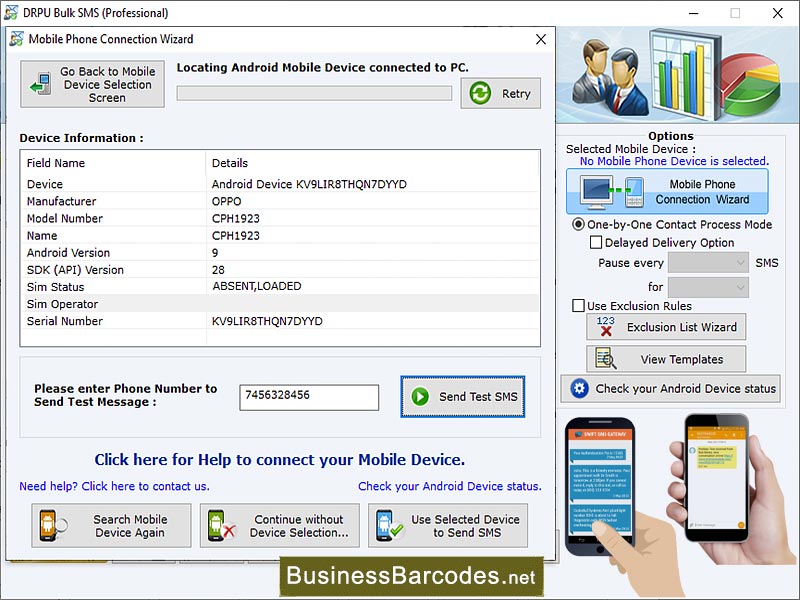
Task: Click the Search Mobile Device Again phone icon
Action: click(x=48, y=525)
